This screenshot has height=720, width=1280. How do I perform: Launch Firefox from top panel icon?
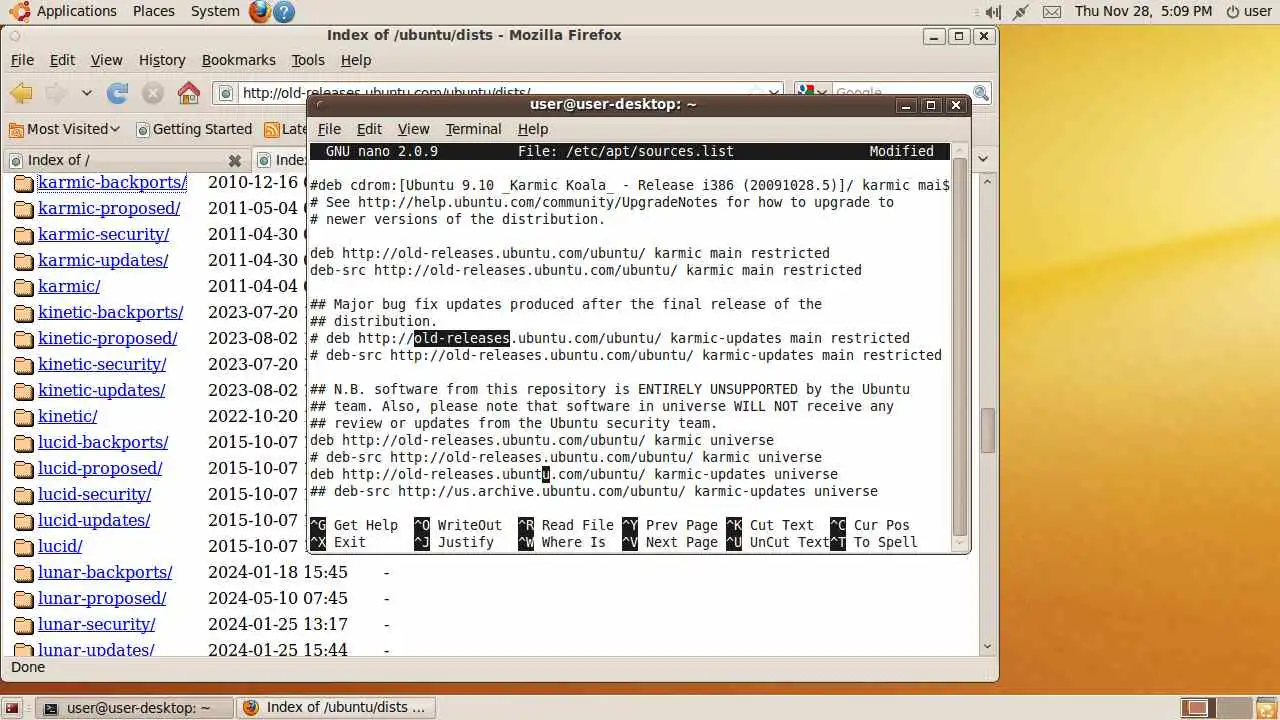(260, 11)
